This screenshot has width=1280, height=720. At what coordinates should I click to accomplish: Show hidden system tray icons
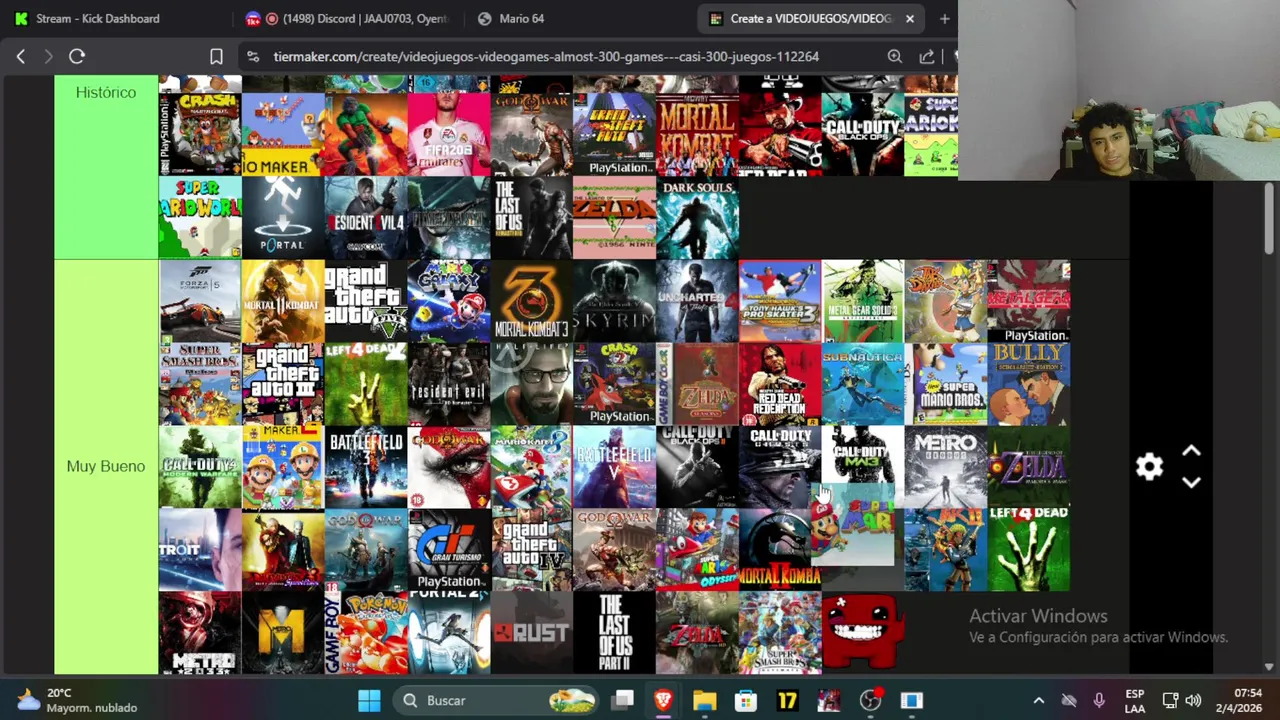click(x=1038, y=701)
